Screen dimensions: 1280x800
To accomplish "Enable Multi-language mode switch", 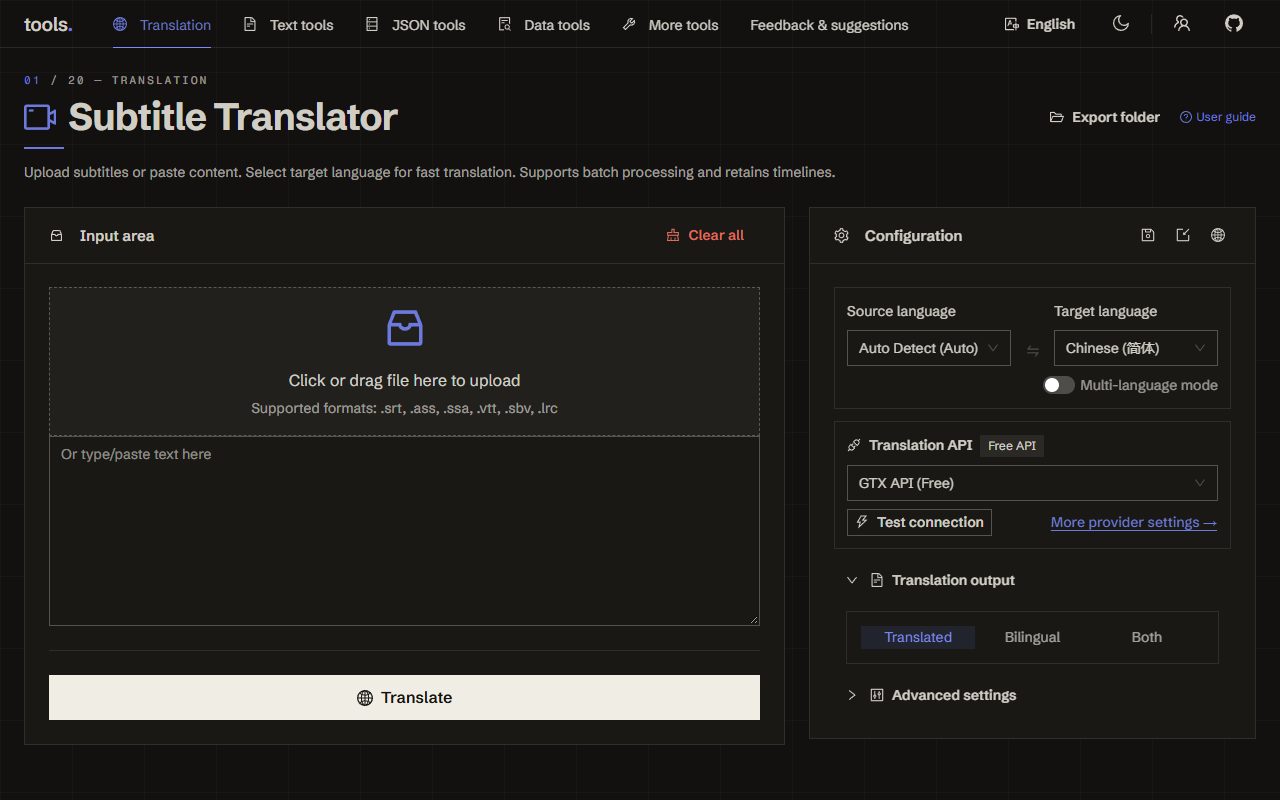I will 1059,385.
